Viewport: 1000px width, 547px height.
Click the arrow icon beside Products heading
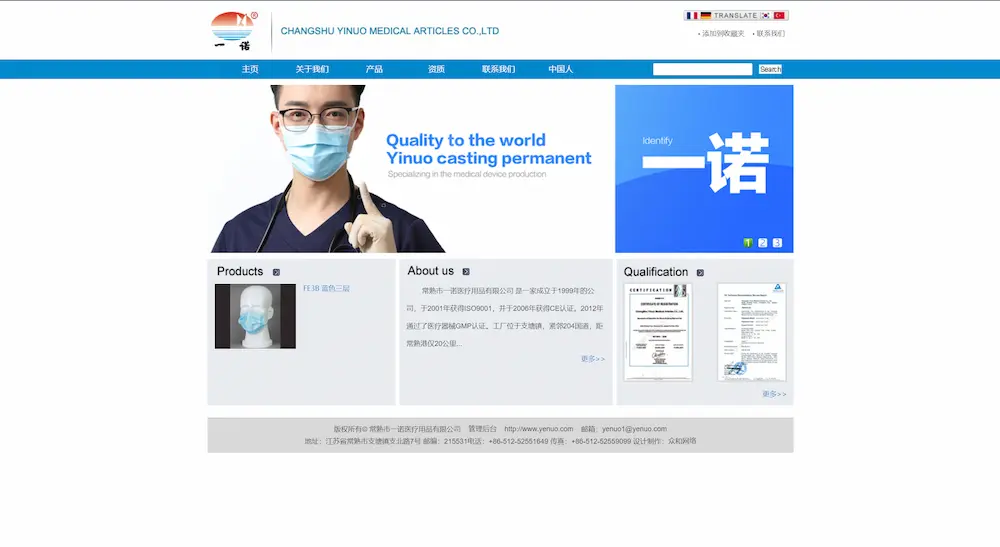coord(276,272)
